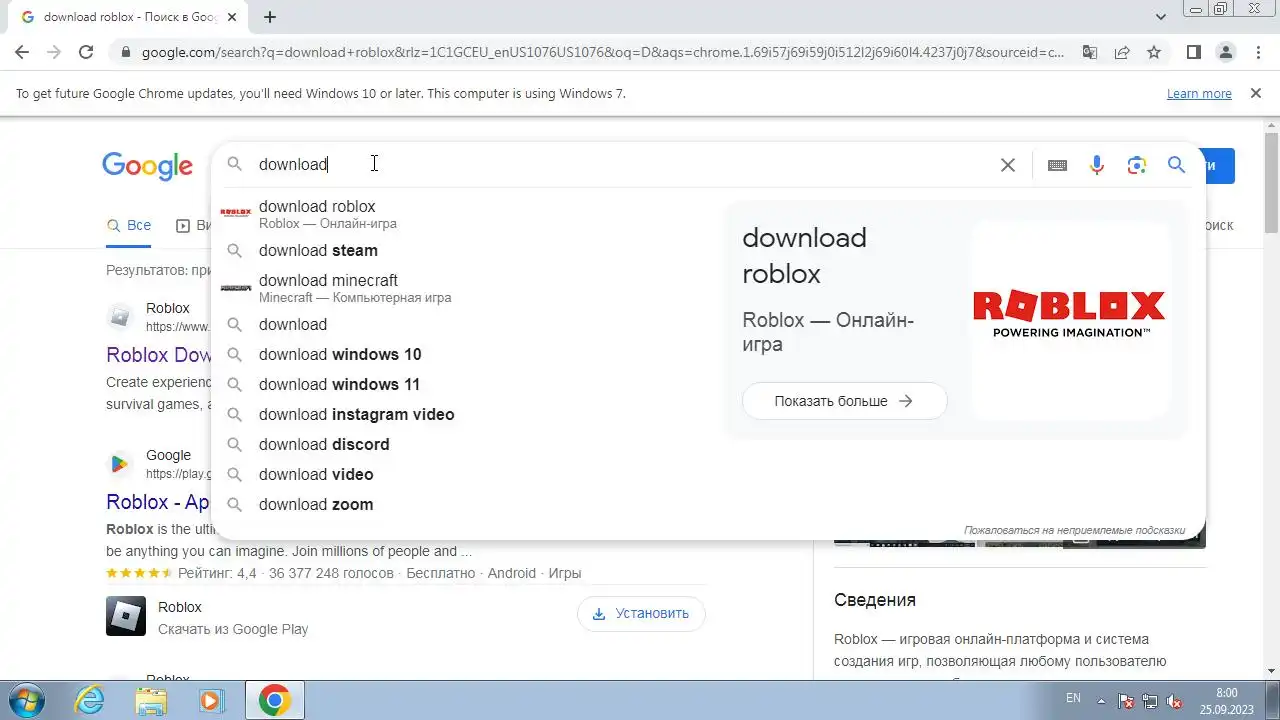The height and width of the screenshot is (720, 1280).
Task: Launch Internet Explorer from the taskbar
Action: 90,700
